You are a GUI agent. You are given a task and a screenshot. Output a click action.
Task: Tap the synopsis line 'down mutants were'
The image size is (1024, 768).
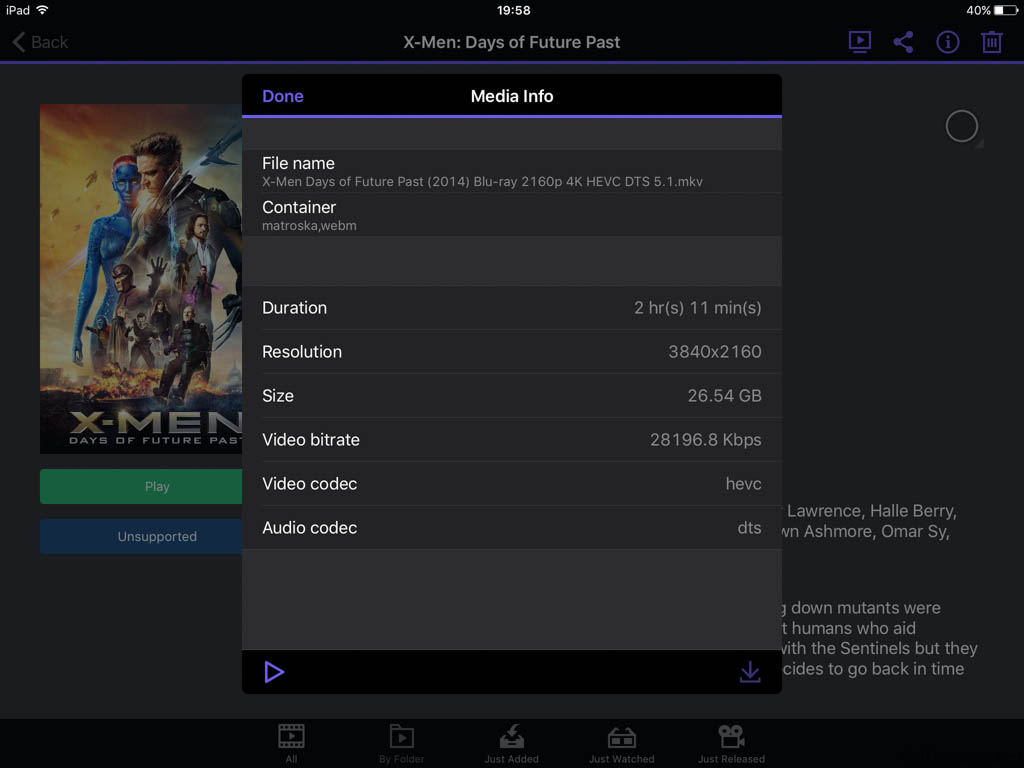866,608
